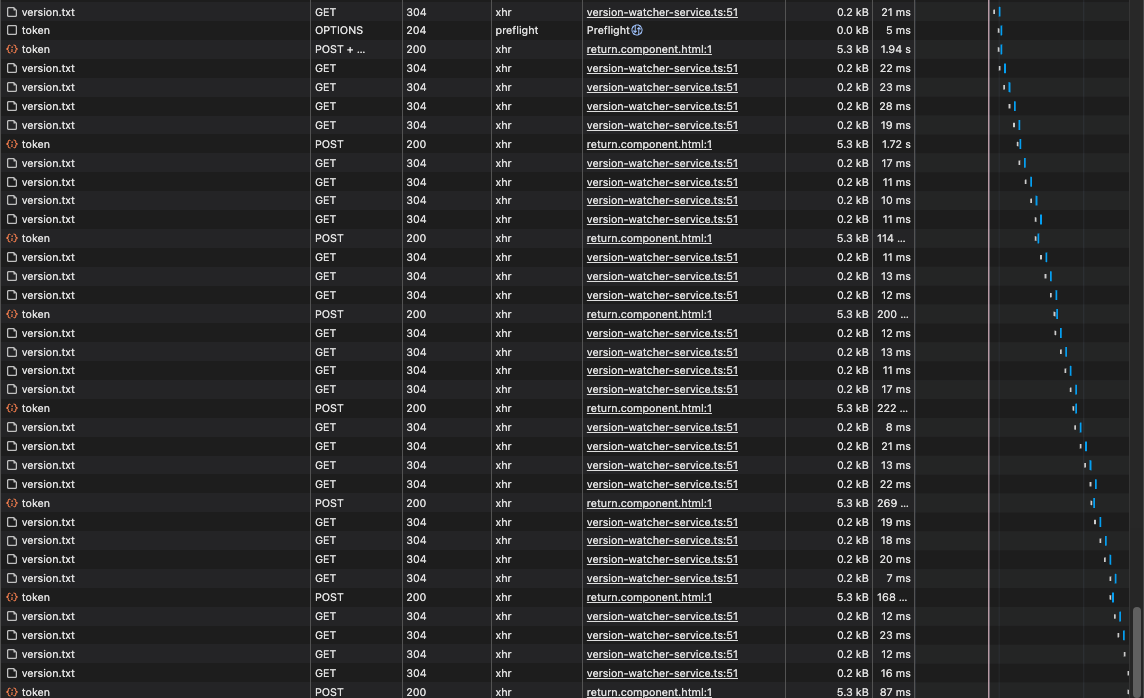Select the version.txt request name taking 20 ms
Viewport: 1144px width, 698px height.
pyautogui.click(x=48, y=559)
